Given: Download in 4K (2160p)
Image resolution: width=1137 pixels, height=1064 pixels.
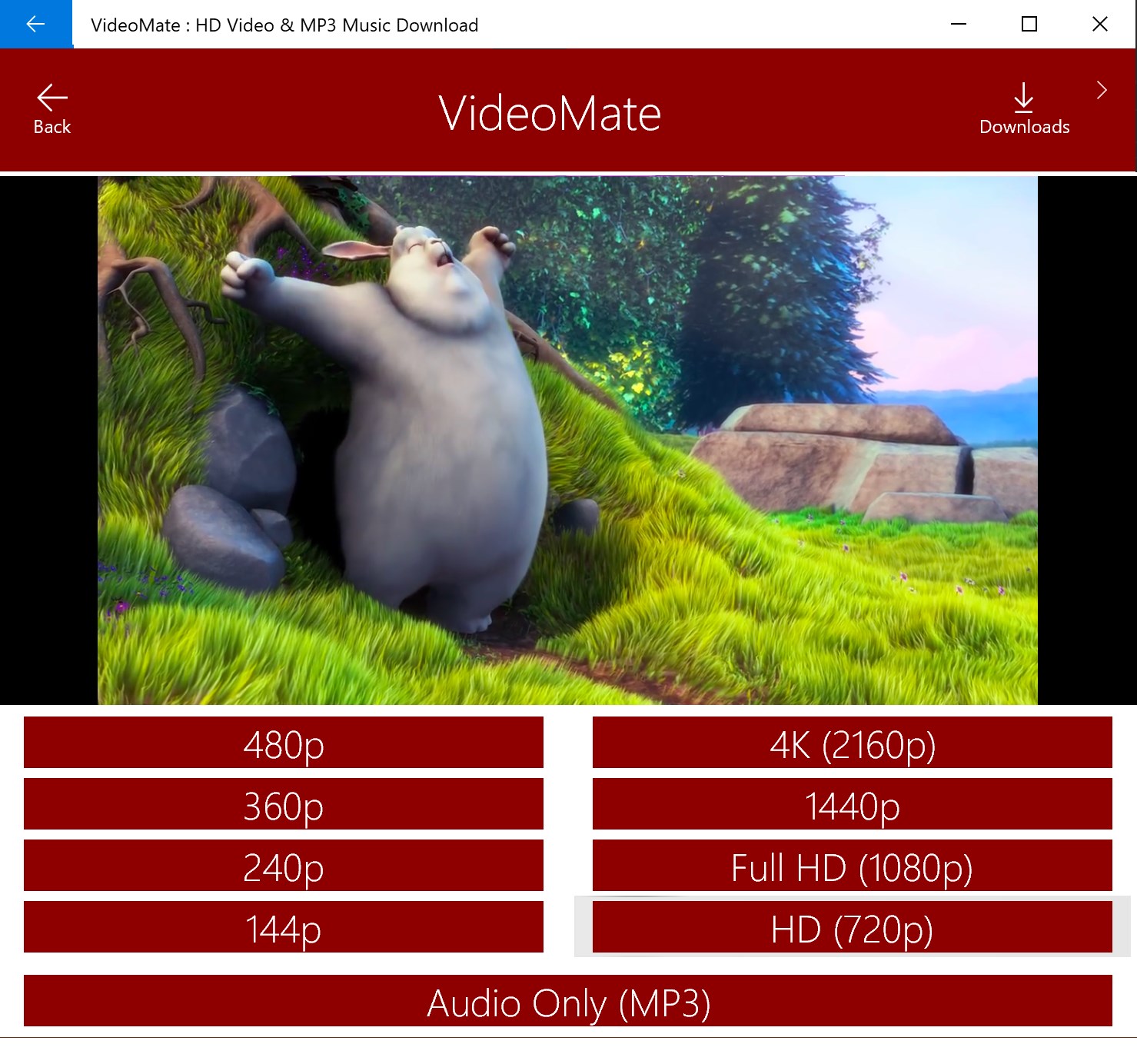Looking at the screenshot, I should 853,743.
